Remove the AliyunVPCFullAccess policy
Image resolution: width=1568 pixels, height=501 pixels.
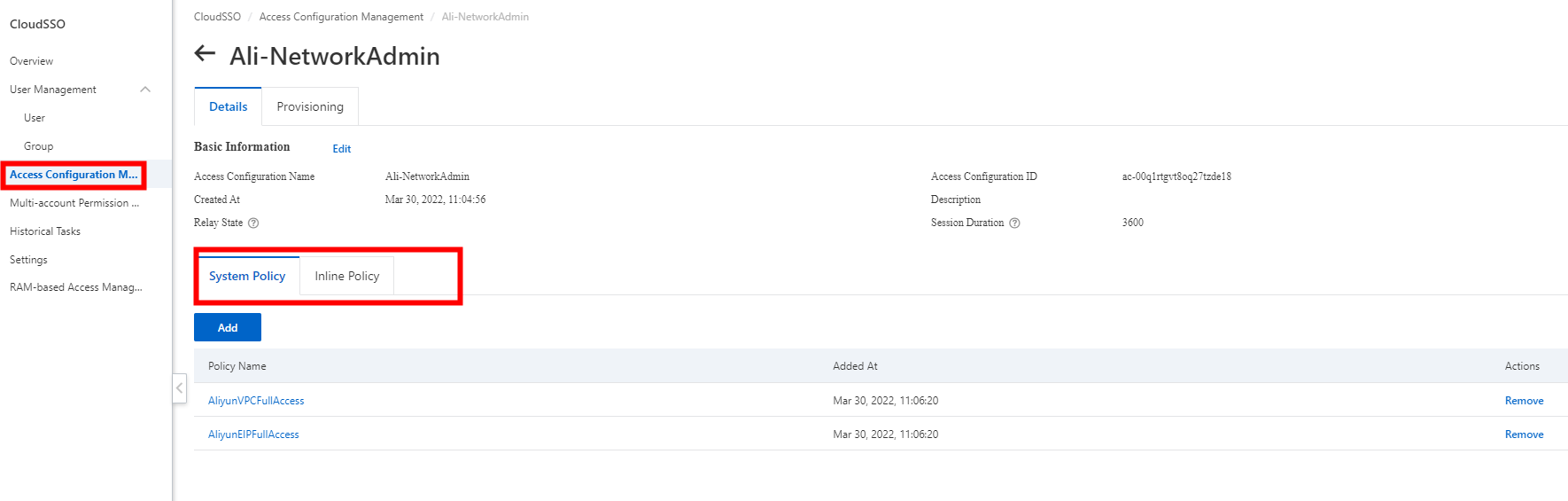point(1524,401)
